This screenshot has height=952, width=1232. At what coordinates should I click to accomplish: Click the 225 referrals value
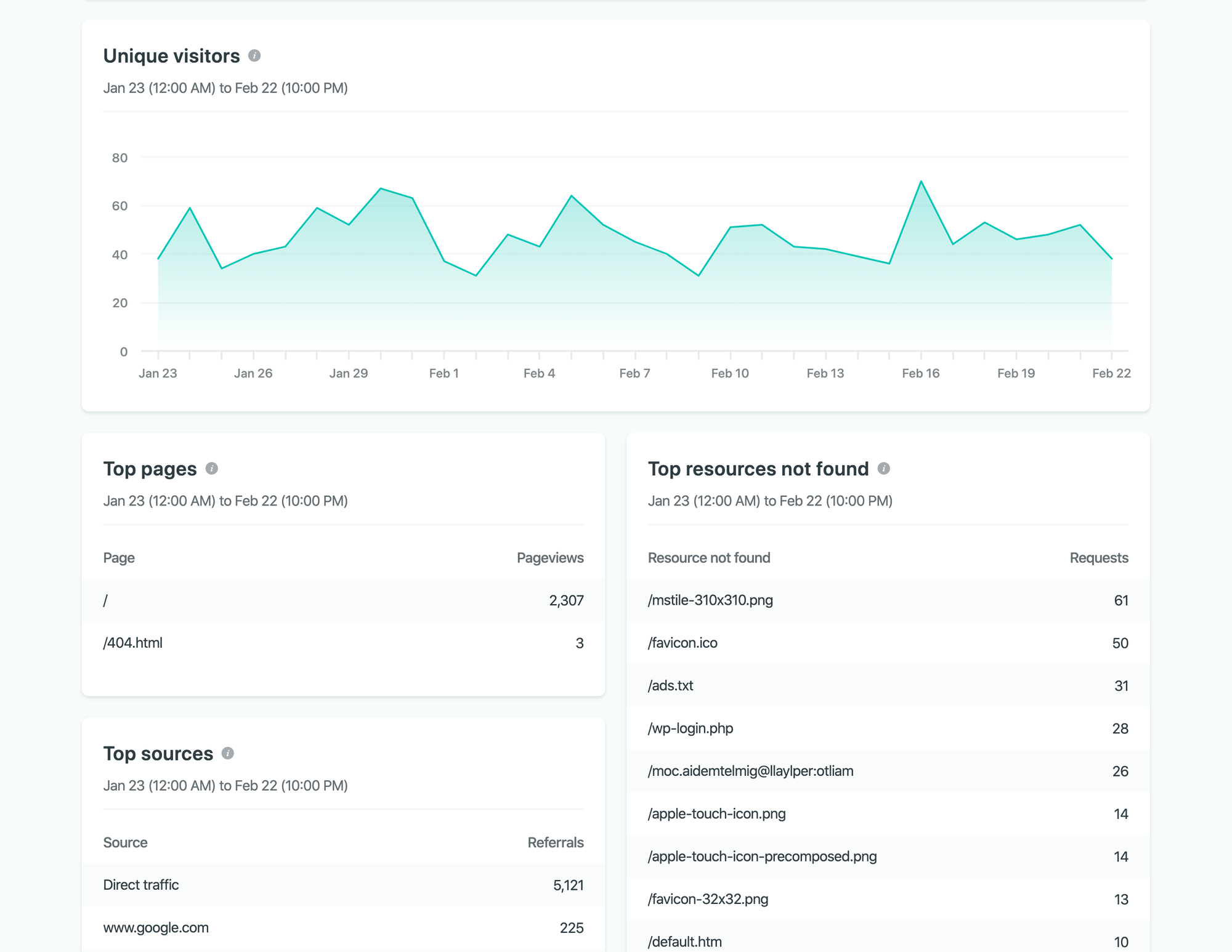click(572, 928)
